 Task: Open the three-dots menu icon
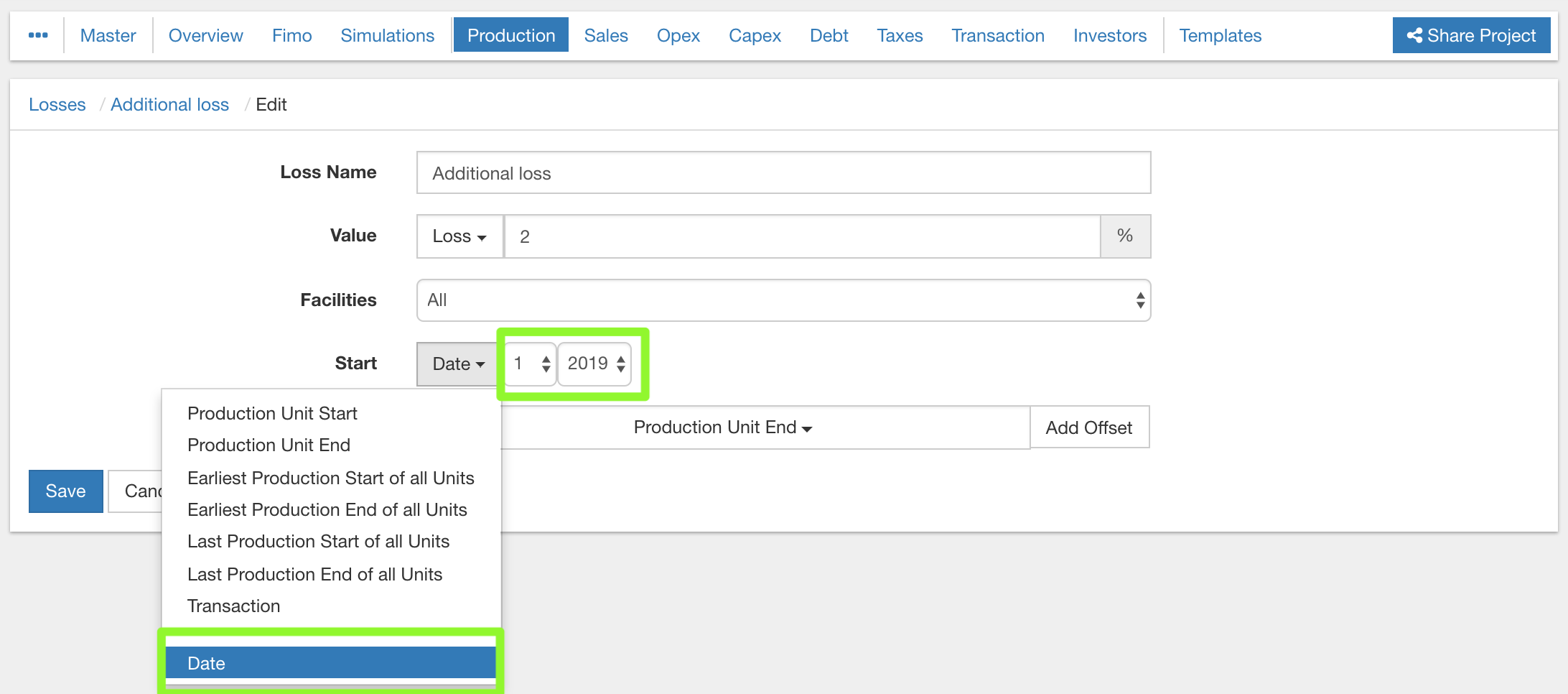tap(38, 35)
